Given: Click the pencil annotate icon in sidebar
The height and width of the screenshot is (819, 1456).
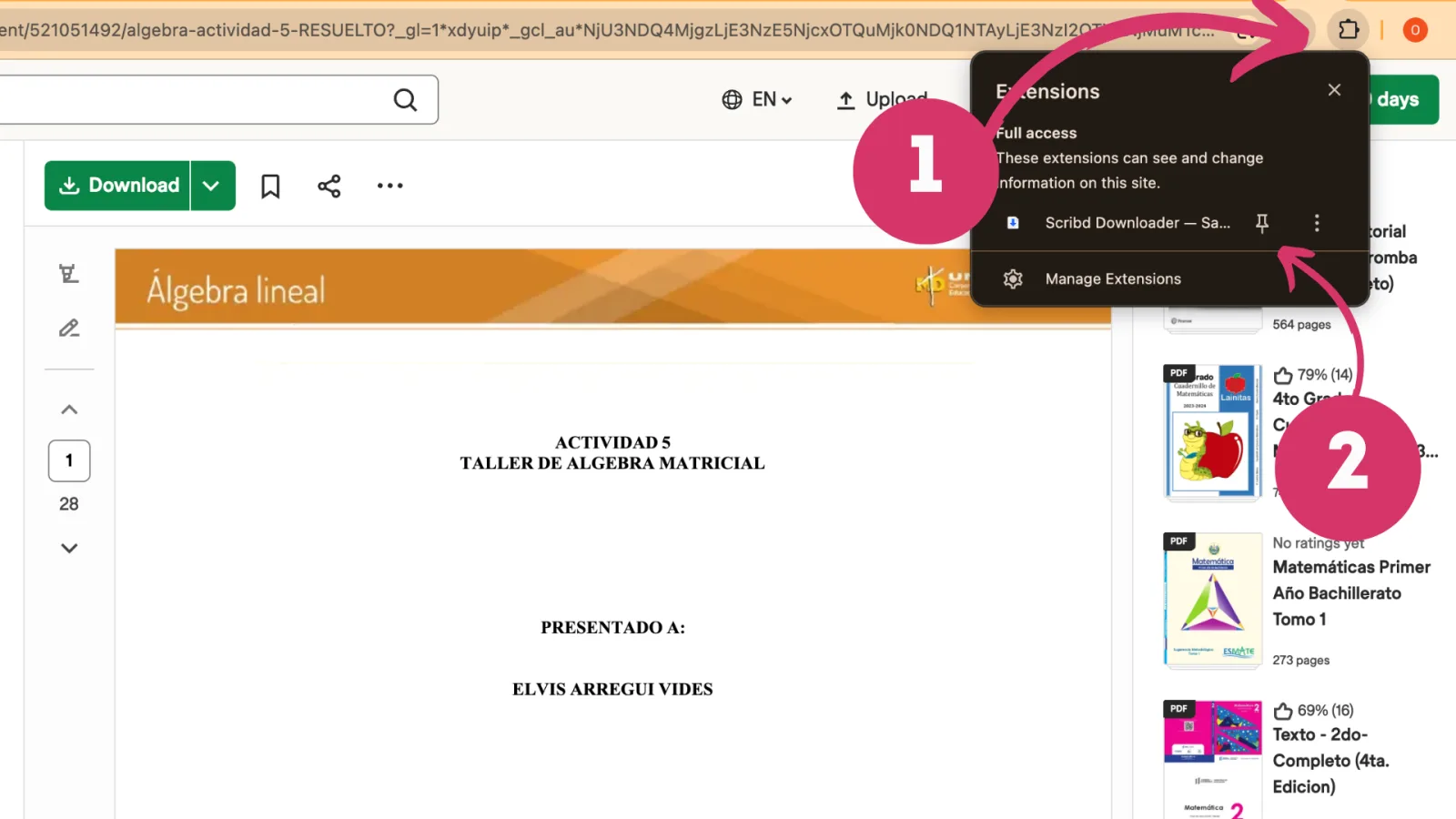Looking at the screenshot, I should tap(69, 328).
